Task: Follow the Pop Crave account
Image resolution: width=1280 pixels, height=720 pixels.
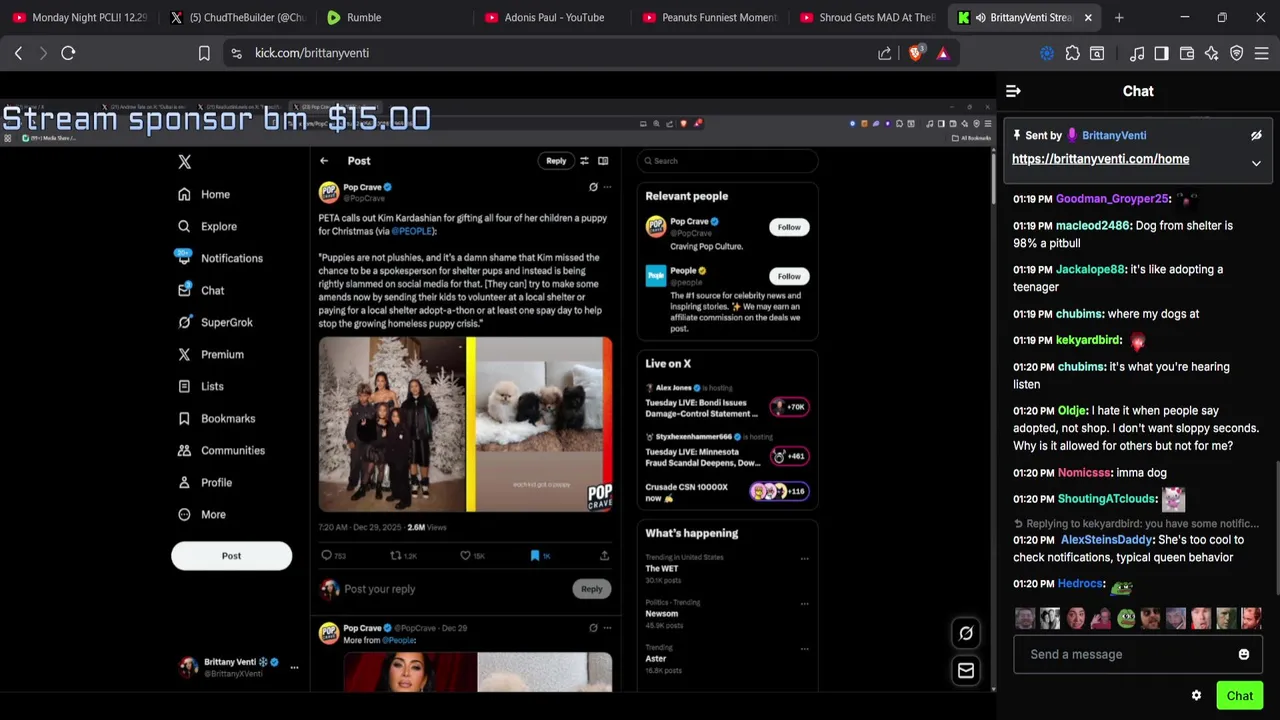Action: click(x=789, y=227)
